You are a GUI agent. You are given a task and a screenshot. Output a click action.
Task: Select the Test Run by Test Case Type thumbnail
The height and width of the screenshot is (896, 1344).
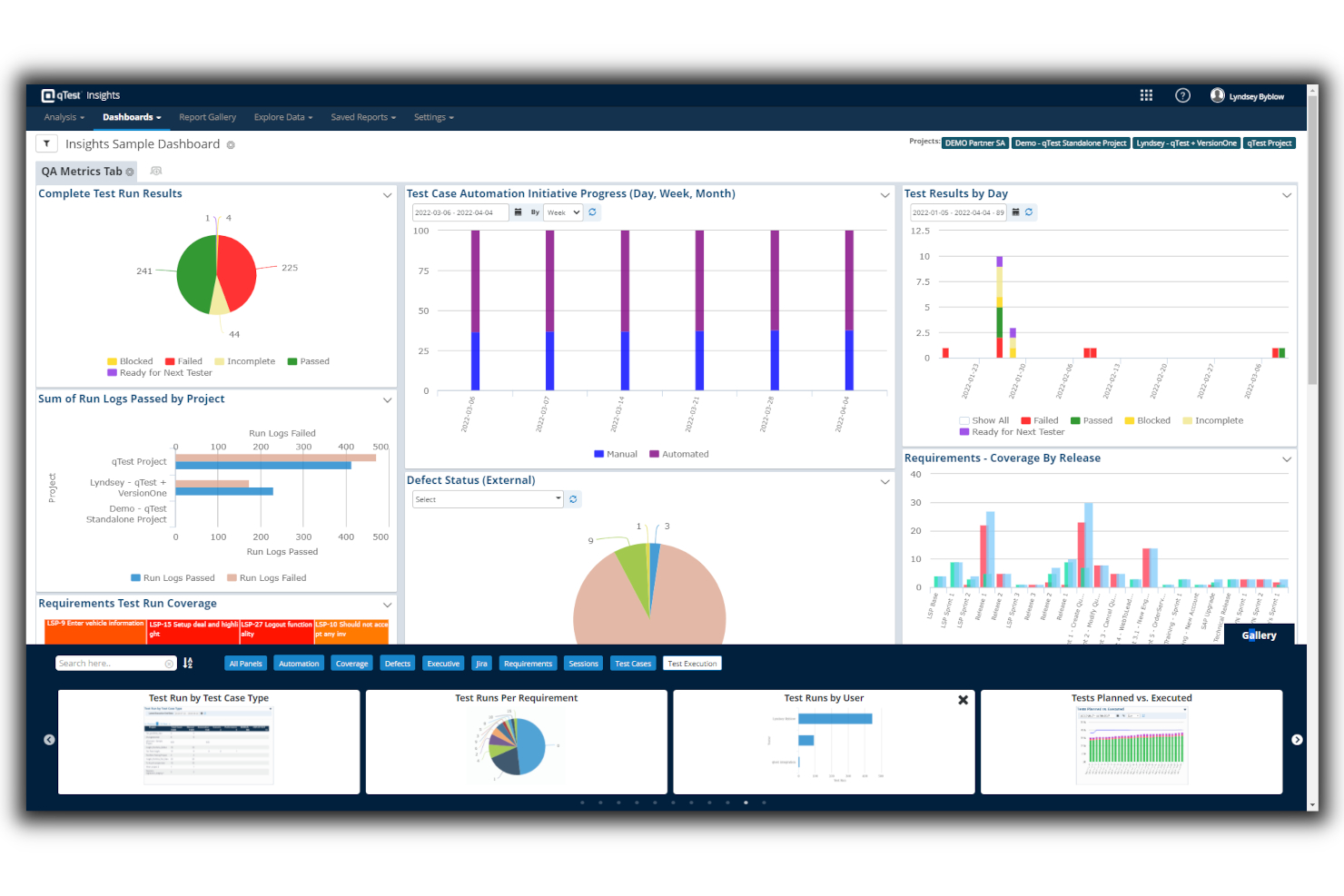point(209,742)
